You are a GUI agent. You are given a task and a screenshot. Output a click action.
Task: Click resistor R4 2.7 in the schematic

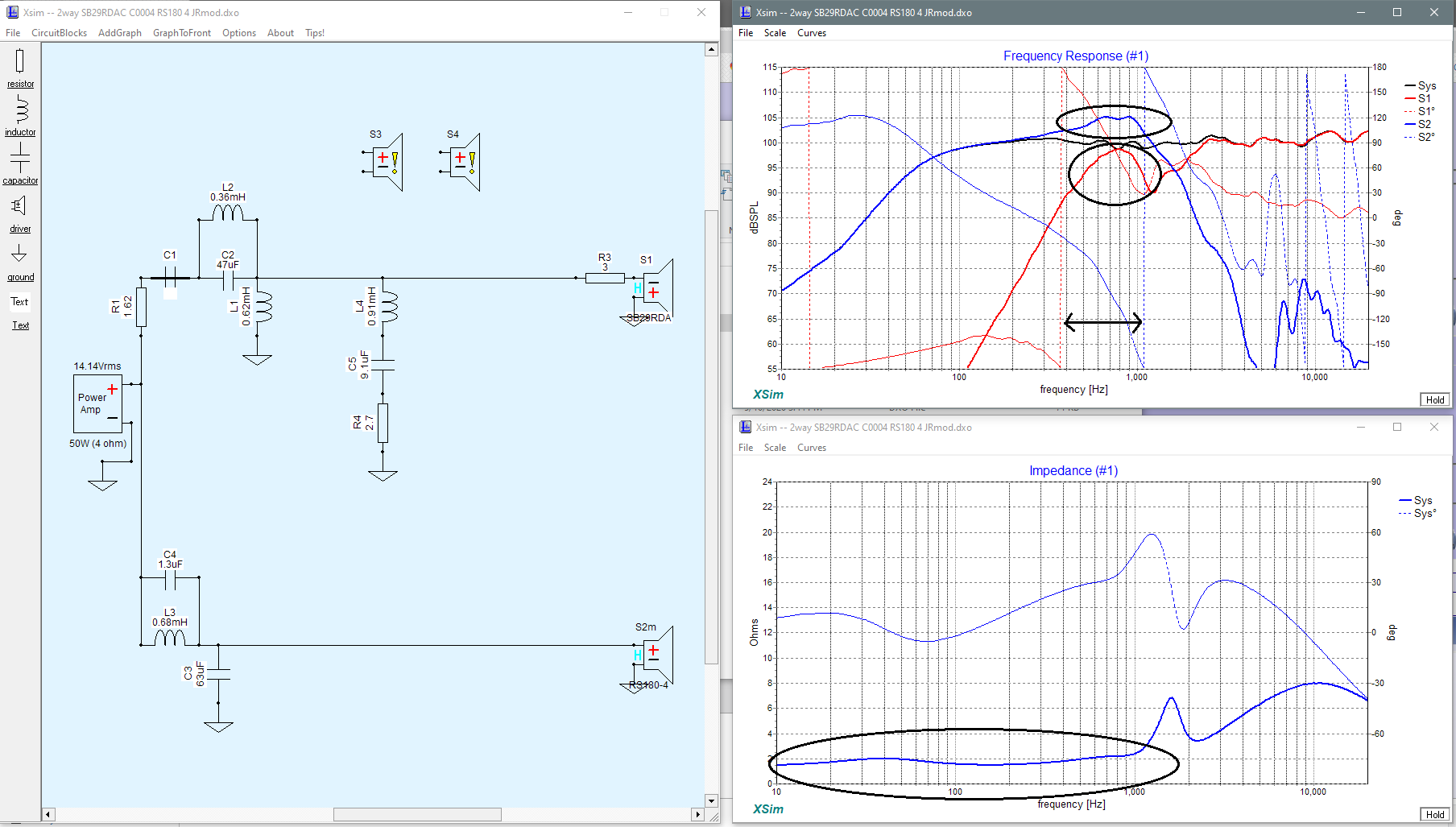click(x=383, y=423)
